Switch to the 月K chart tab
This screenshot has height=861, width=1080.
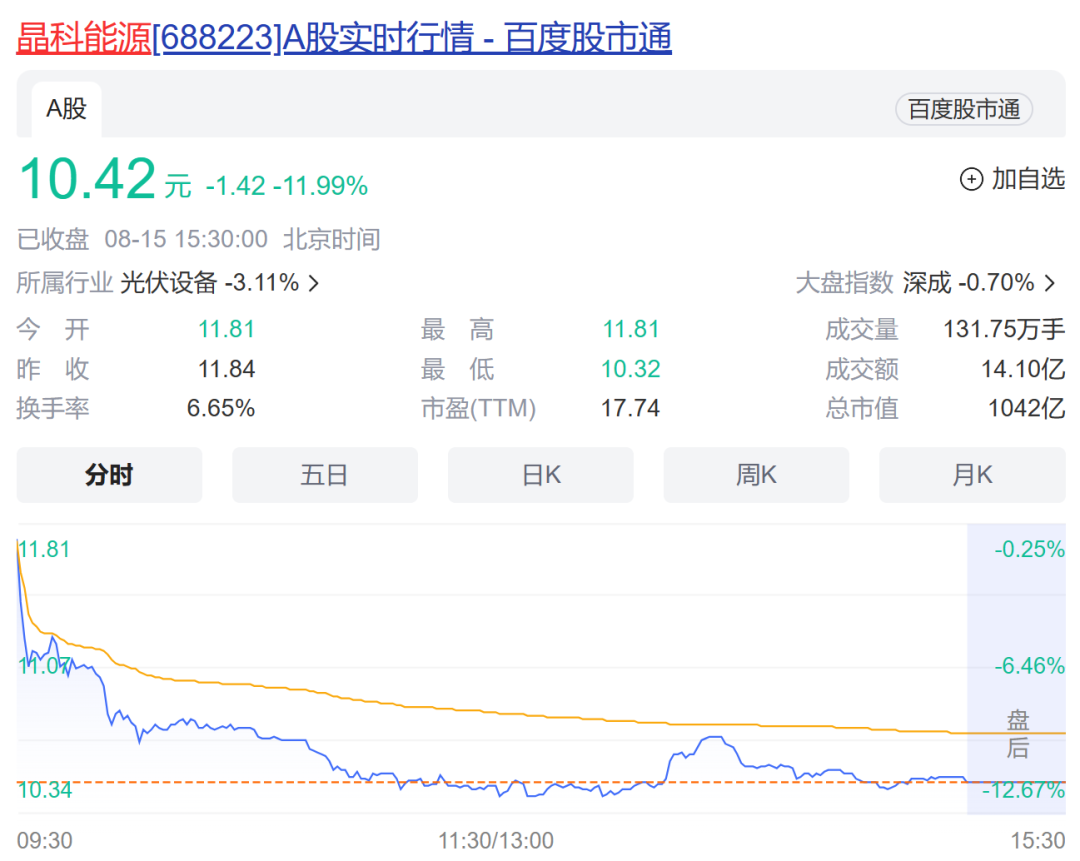[x=973, y=475]
